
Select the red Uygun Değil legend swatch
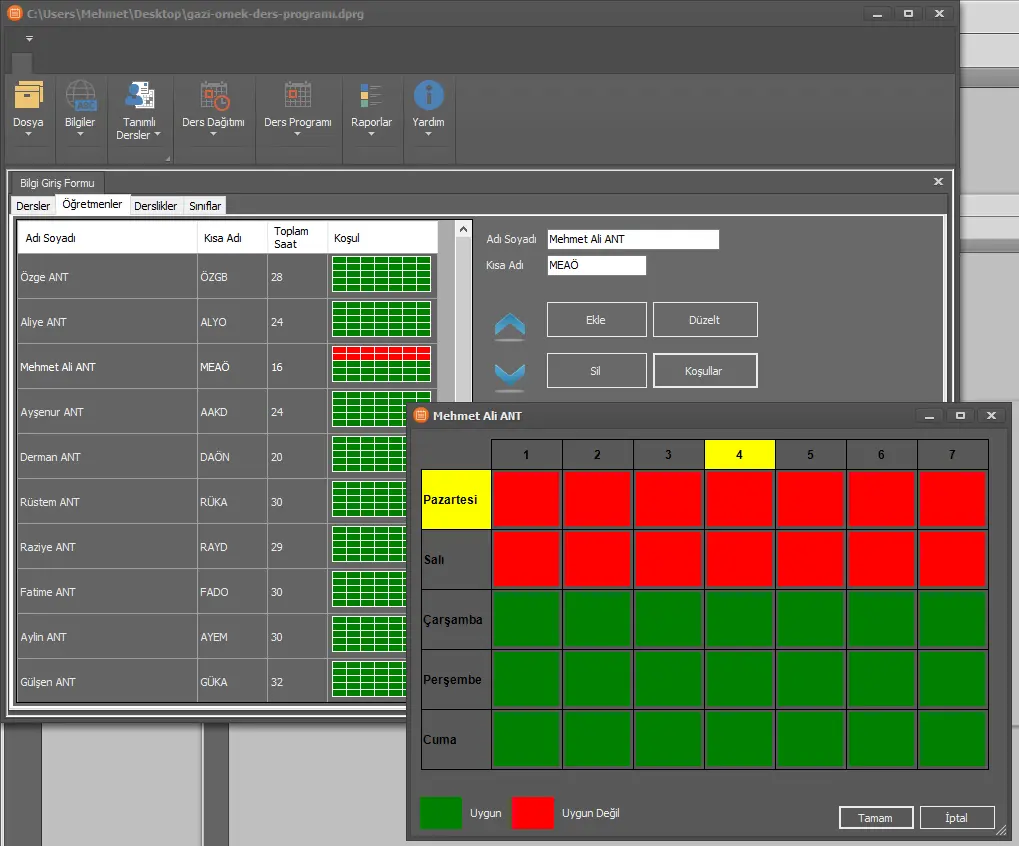click(532, 813)
